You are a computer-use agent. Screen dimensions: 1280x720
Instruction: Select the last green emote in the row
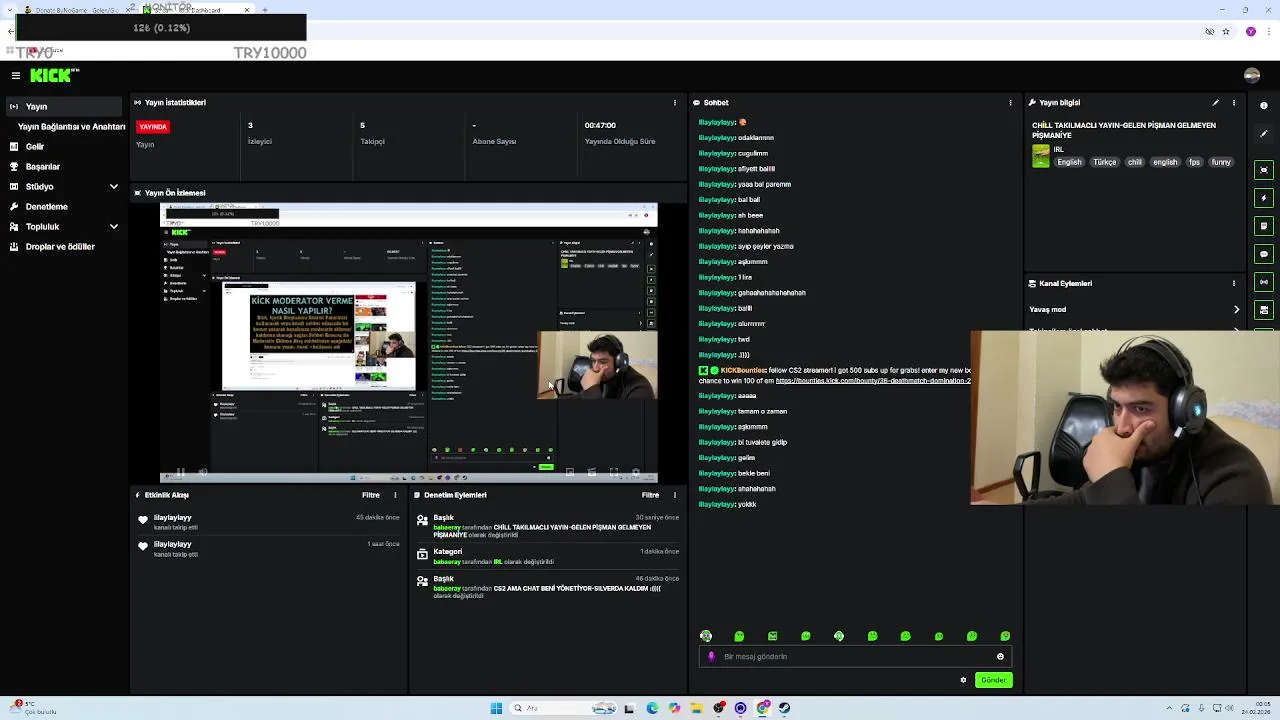[1005, 636]
